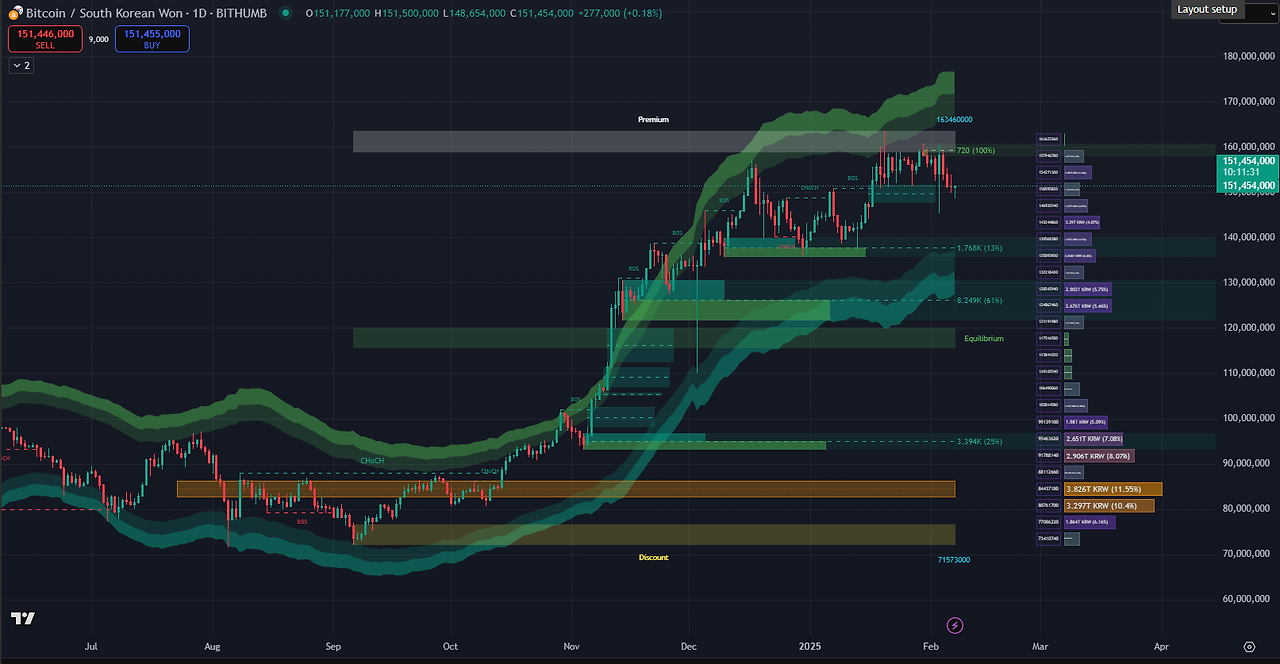Click the green Equilibrium label
Screen dimensions: 1280x664
pyautogui.click(x=984, y=339)
